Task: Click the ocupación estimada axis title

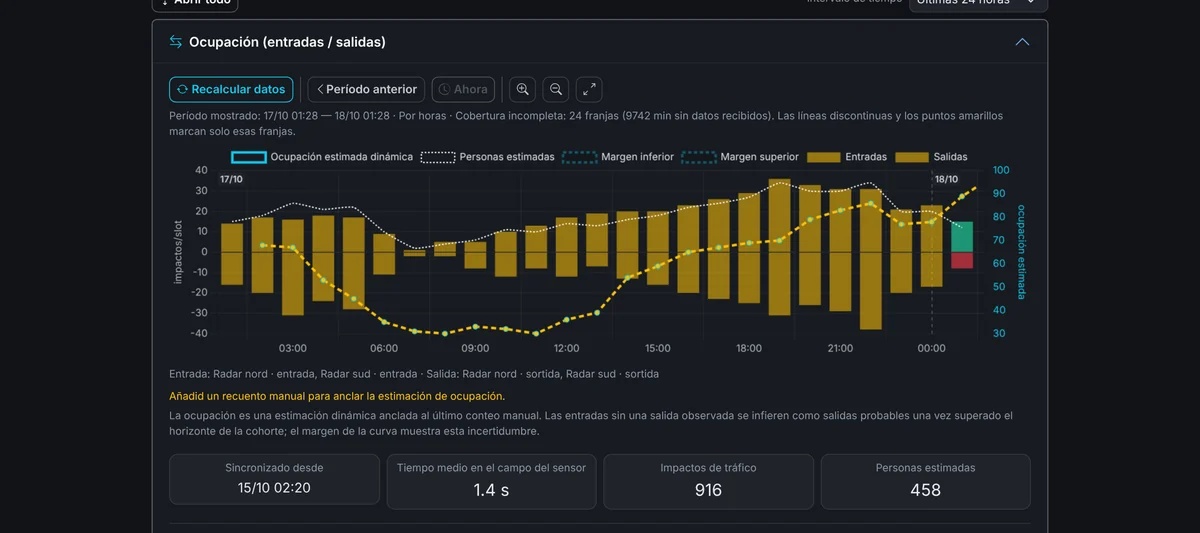Action: tap(1022, 252)
